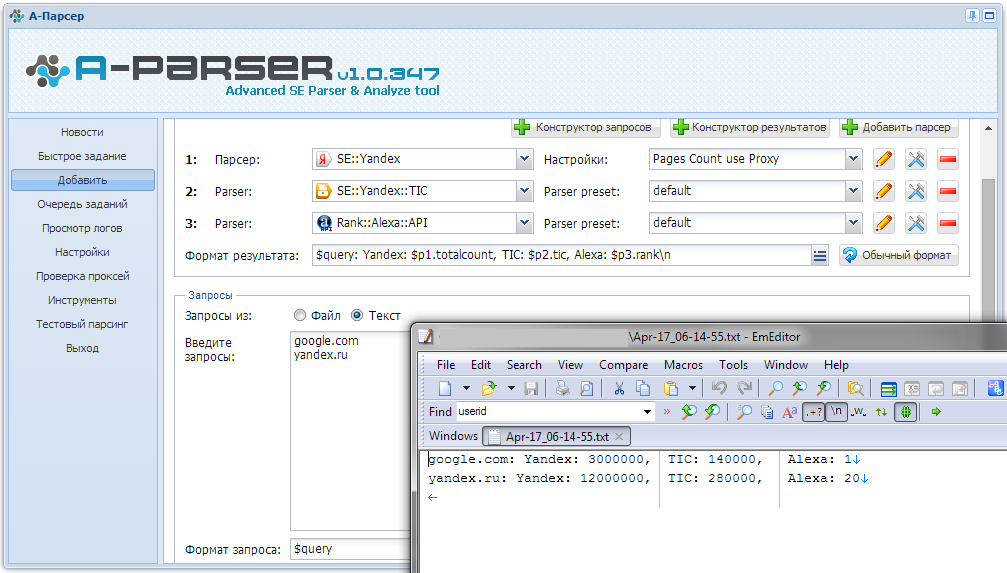Open the SE::Yandex::TIC parser dropdown
Screen dimensions: 1007x573
coord(525,191)
